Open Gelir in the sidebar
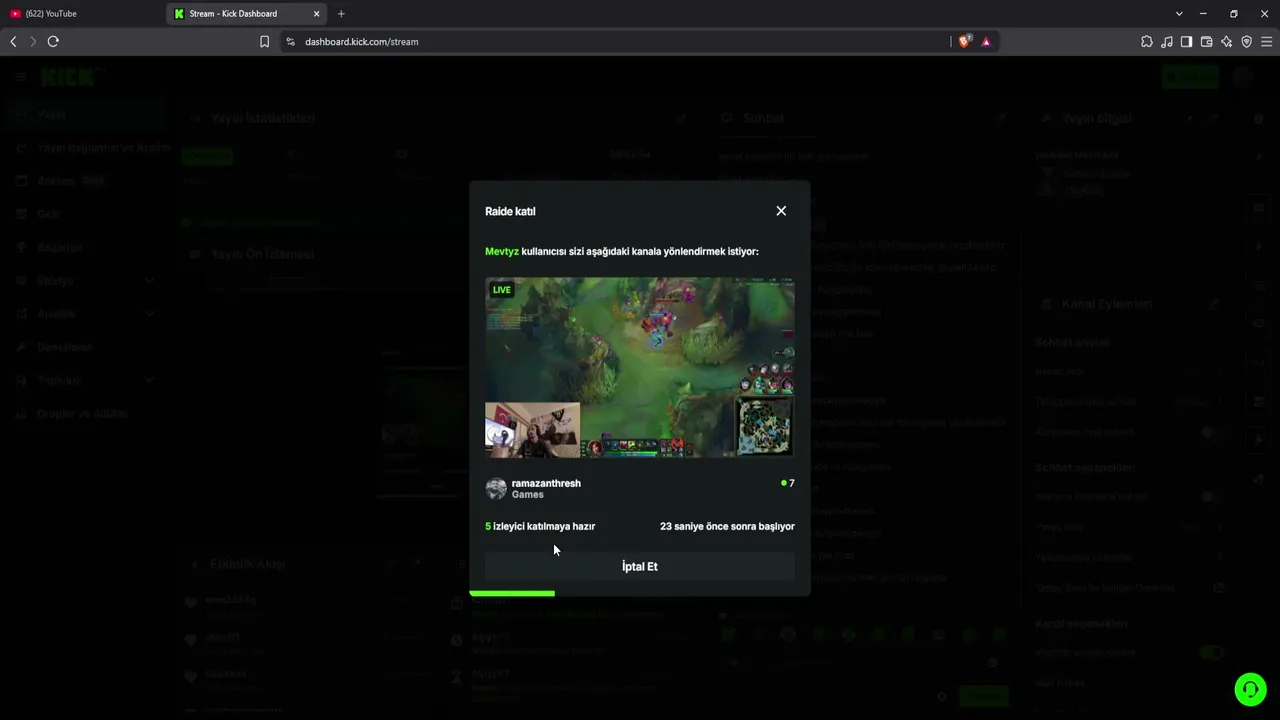Screen dimensions: 1280x720 pyautogui.click(x=84, y=214)
